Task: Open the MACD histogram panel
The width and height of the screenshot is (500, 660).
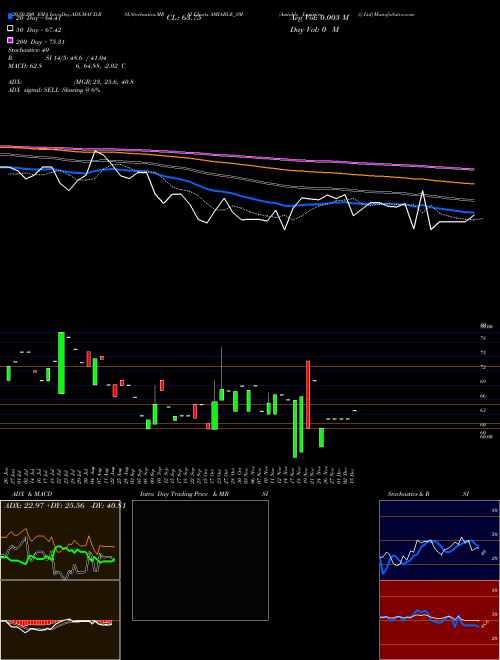Action: pyautogui.click(x=60, y=620)
